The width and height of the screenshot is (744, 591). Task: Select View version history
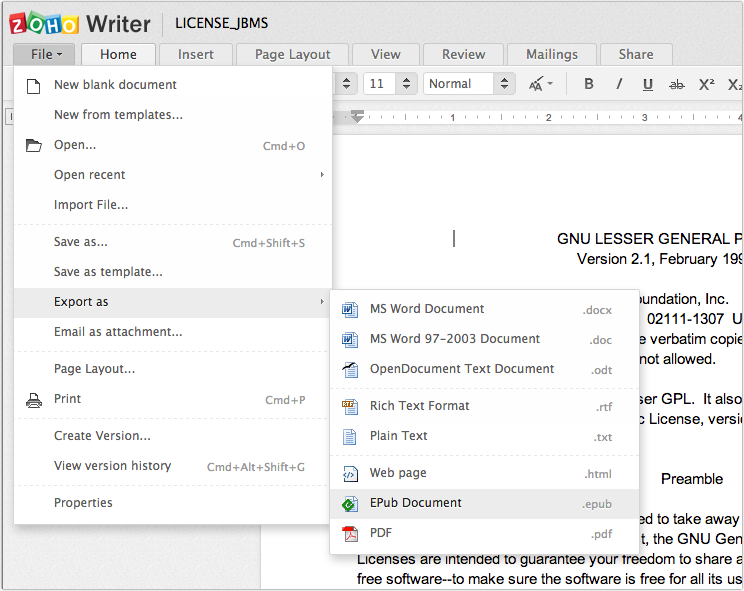coord(173,466)
